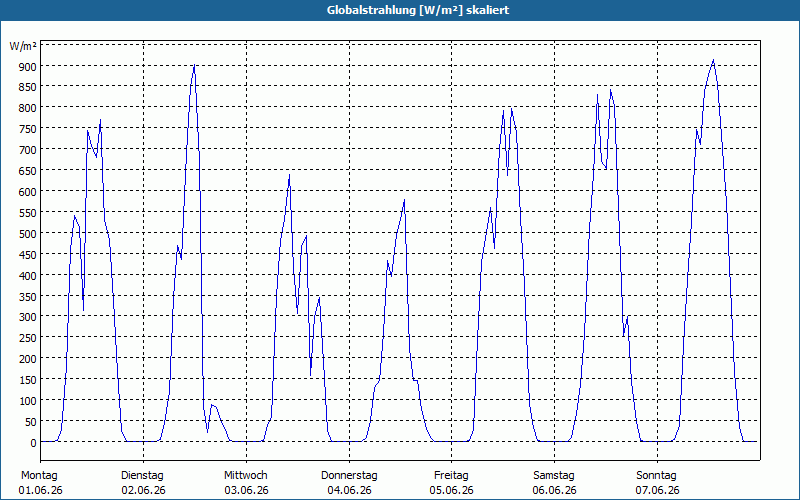Select the '550' y-axis label
The height and width of the screenshot is (500, 800).
coord(28,213)
